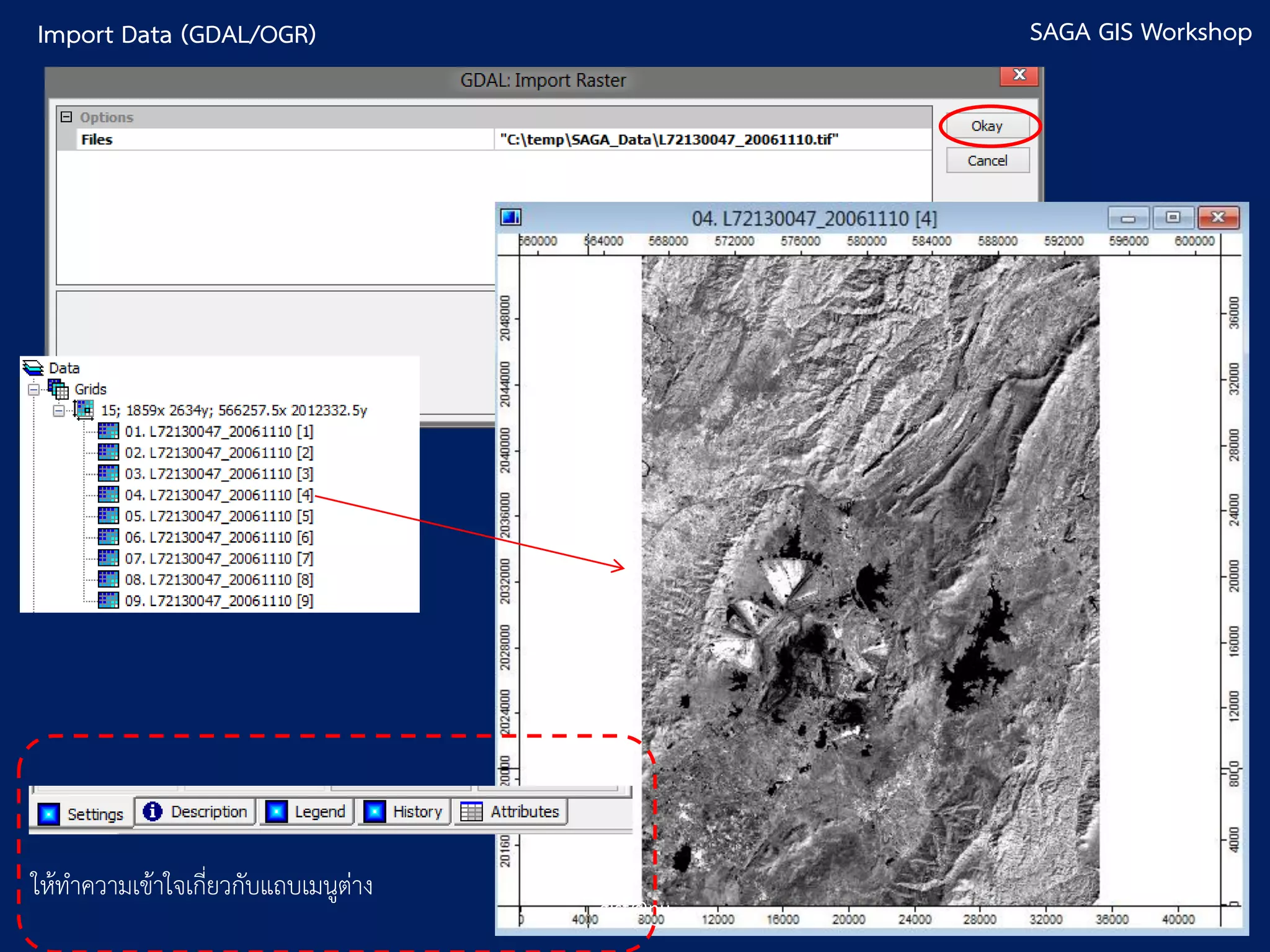The height and width of the screenshot is (952, 1270).
Task: Click the grid system icon beside 15; 1859x
Action: (x=84, y=410)
